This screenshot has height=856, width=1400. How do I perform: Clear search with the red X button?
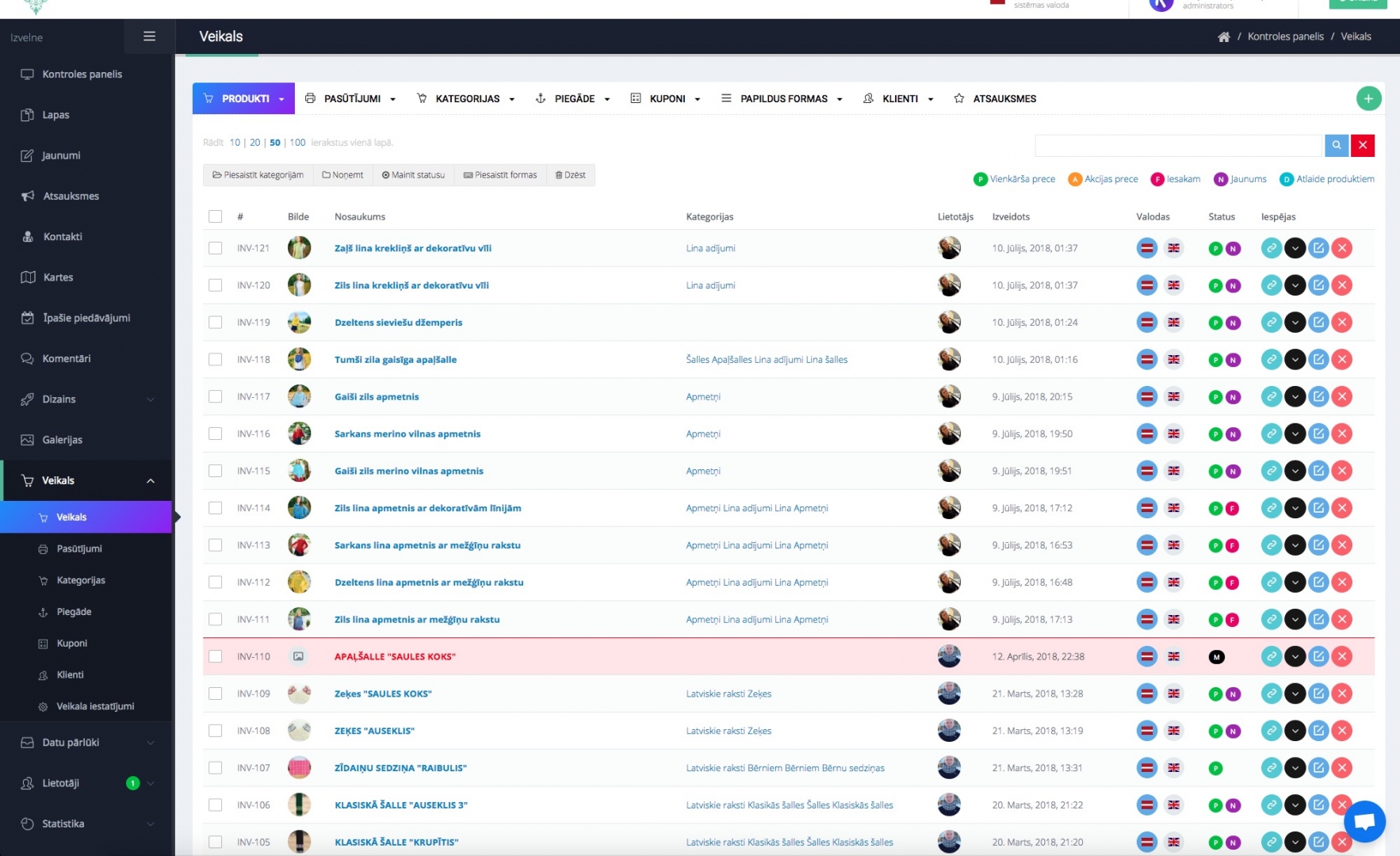(x=1363, y=145)
